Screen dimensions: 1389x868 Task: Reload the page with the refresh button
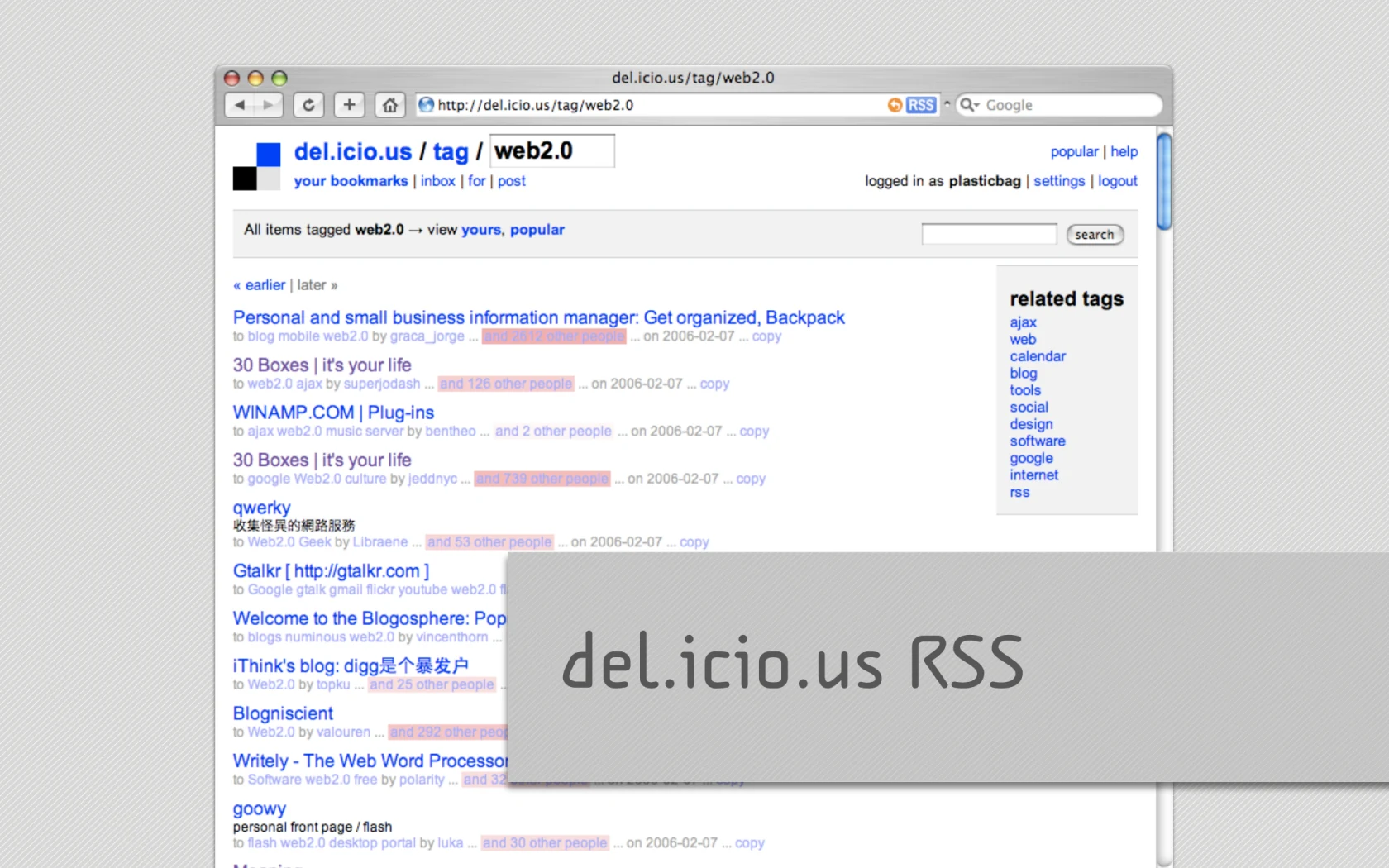(308, 105)
